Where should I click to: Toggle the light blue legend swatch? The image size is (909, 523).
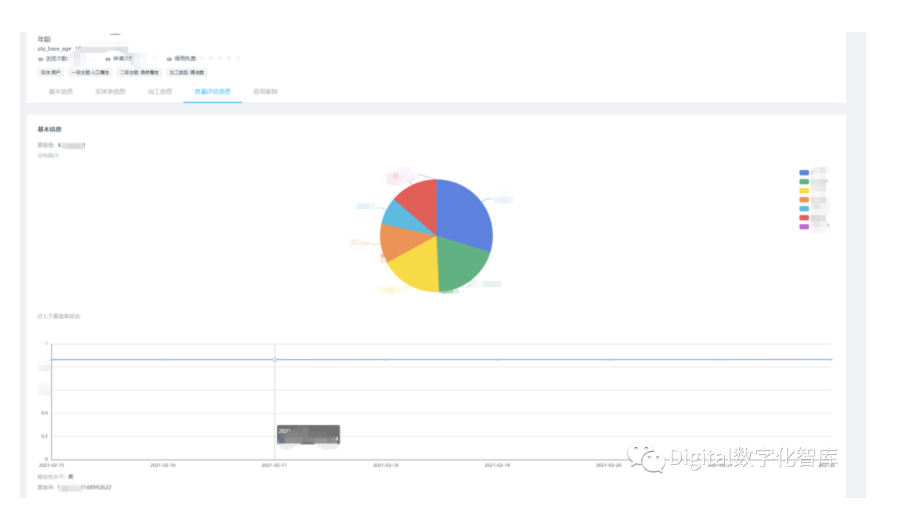804,209
